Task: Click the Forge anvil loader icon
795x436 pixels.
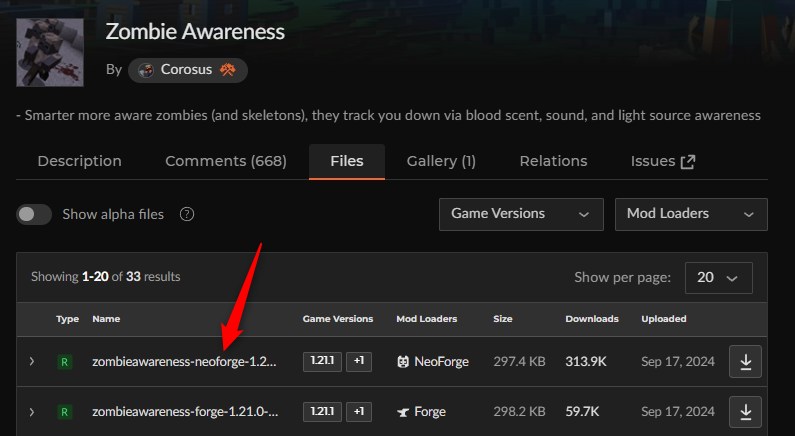Action: point(403,412)
